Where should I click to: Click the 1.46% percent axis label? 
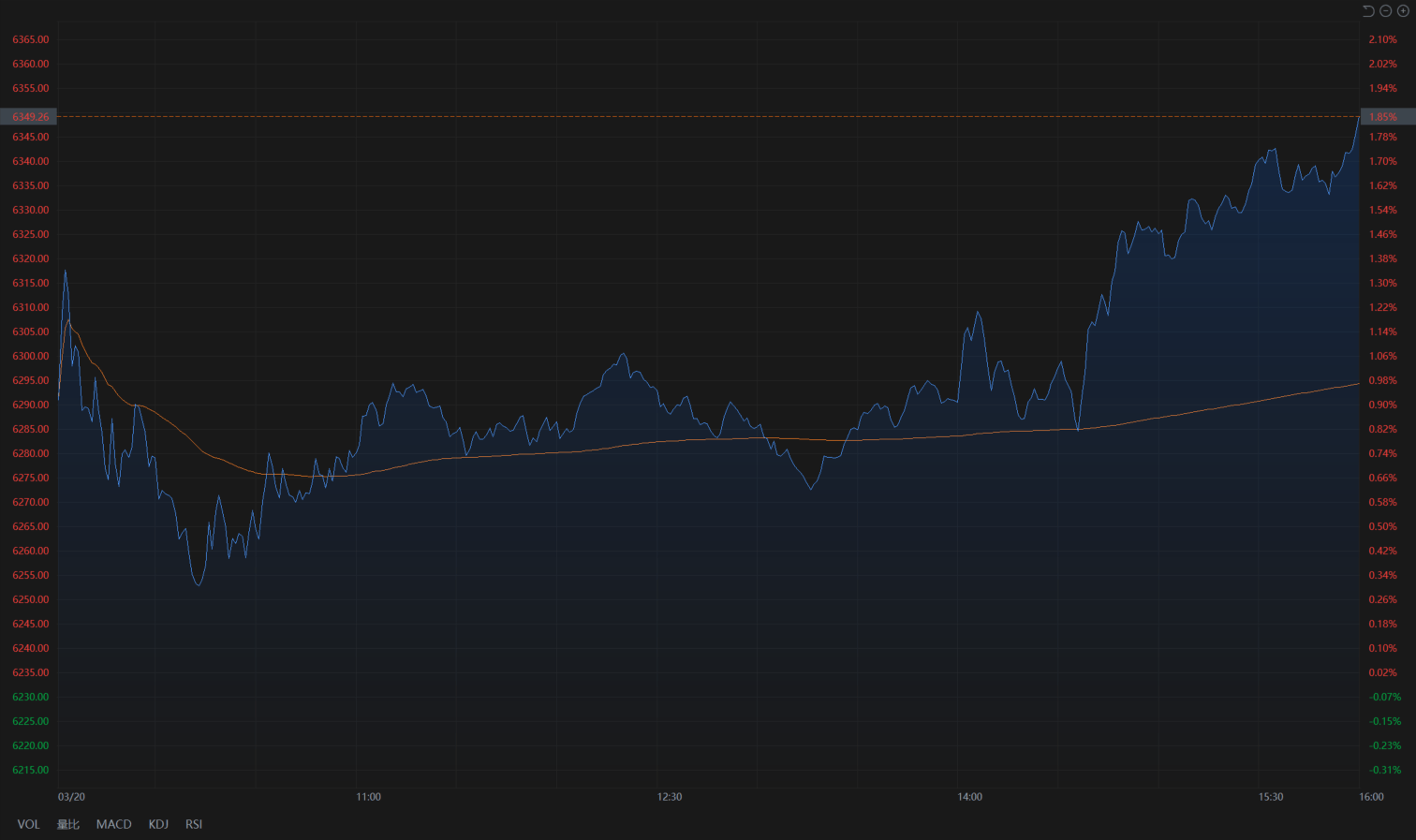point(1382,234)
